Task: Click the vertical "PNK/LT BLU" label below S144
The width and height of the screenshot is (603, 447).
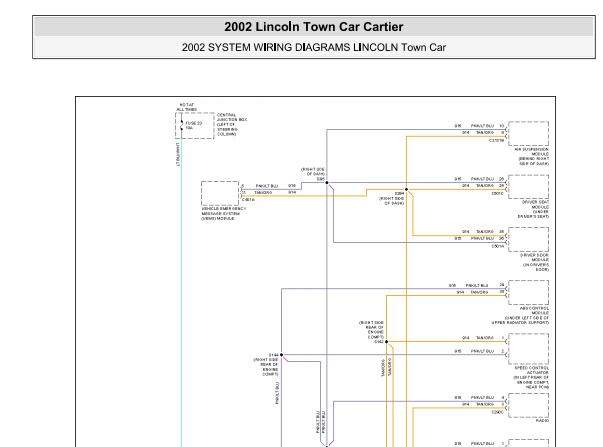Action: click(277, 393)
